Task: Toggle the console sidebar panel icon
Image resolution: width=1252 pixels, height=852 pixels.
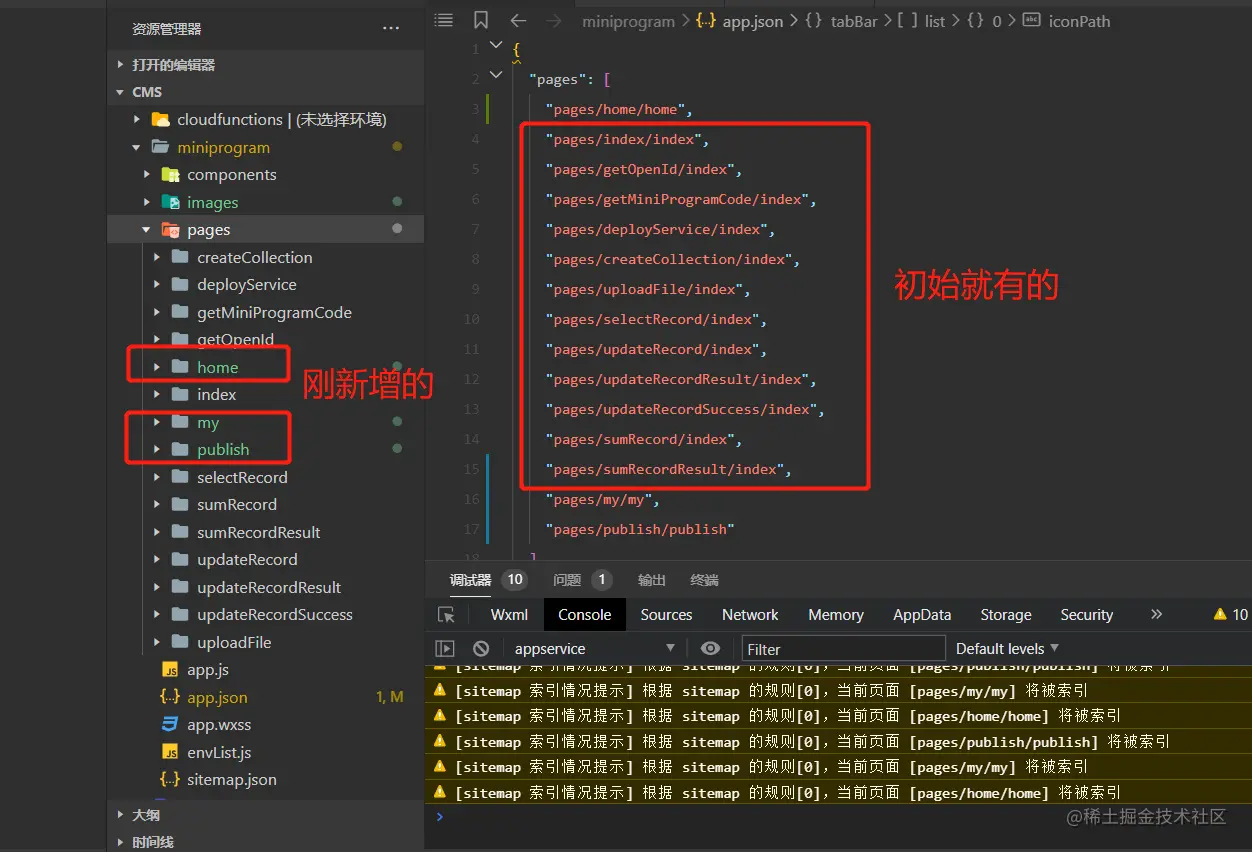Action: [446, 648]
